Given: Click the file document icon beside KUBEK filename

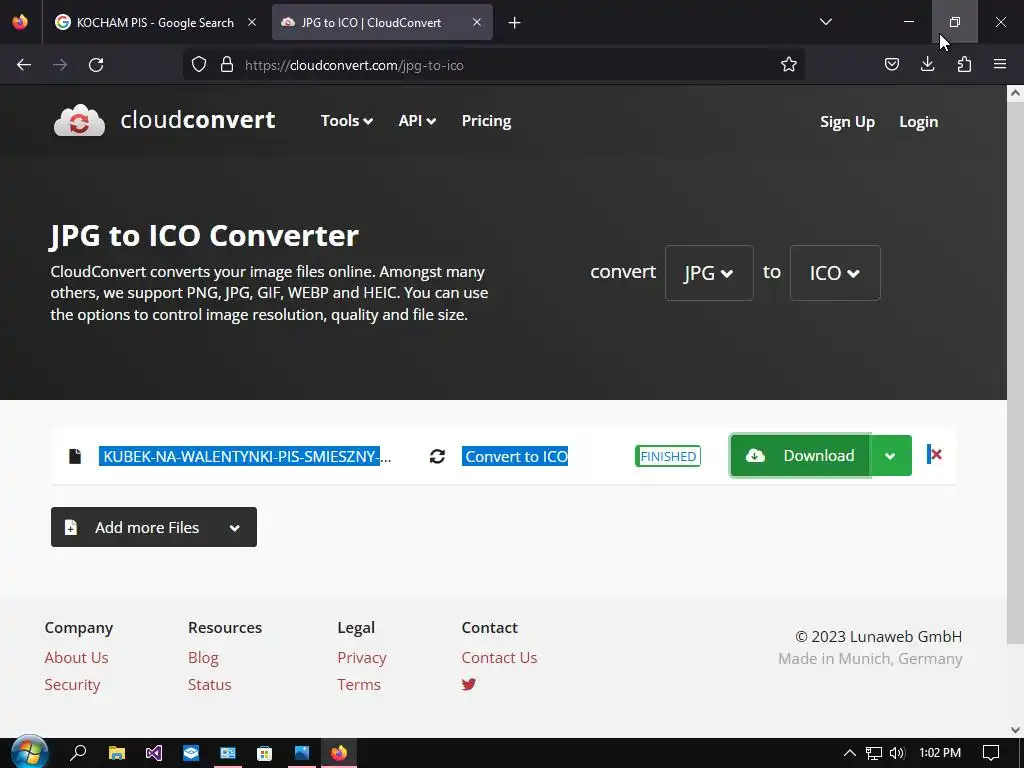Looking at the screenshot, I should (x=75, y=456).
